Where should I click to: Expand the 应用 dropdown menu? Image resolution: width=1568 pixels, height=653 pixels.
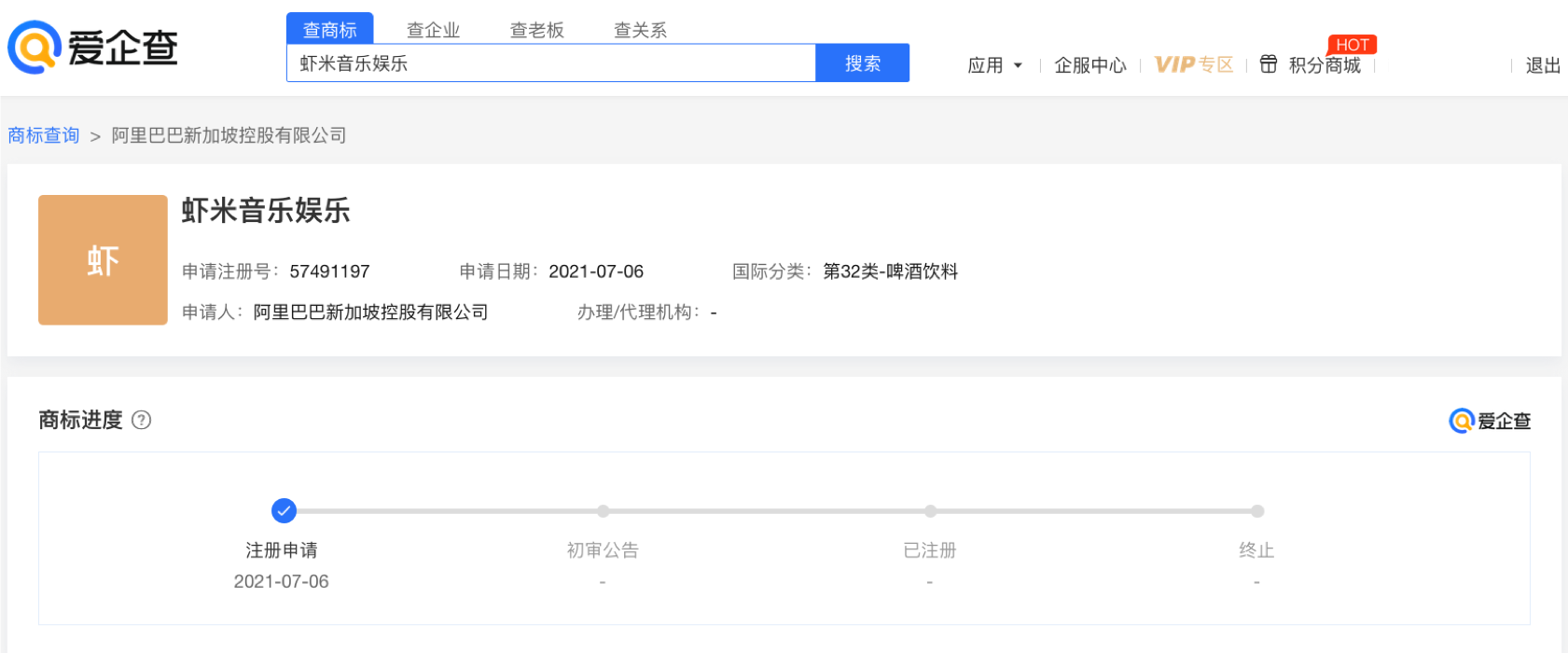[x=994, y=65]
